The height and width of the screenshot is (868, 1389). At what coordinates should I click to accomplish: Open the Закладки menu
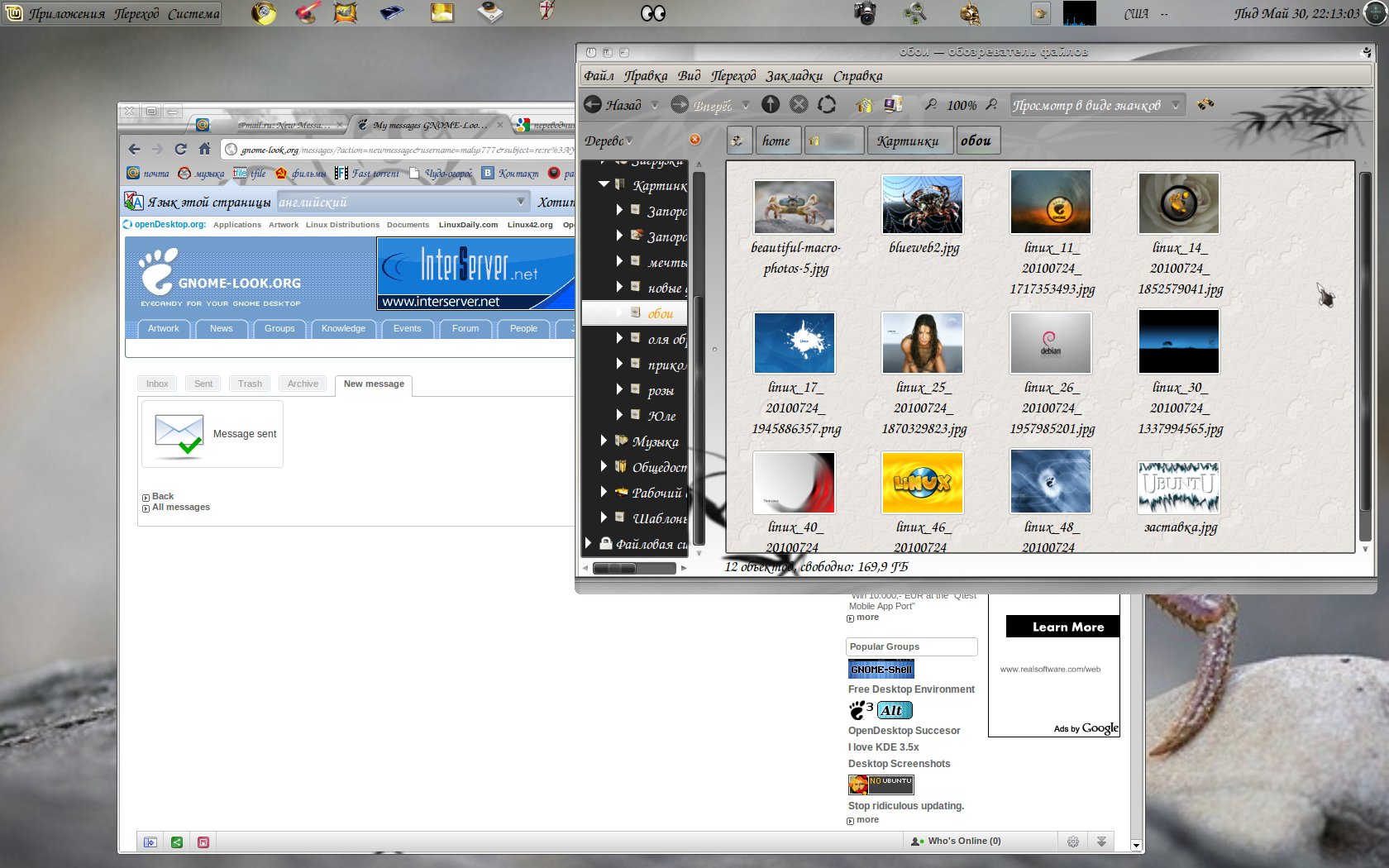pyautogui.click(x=794, y=76)
